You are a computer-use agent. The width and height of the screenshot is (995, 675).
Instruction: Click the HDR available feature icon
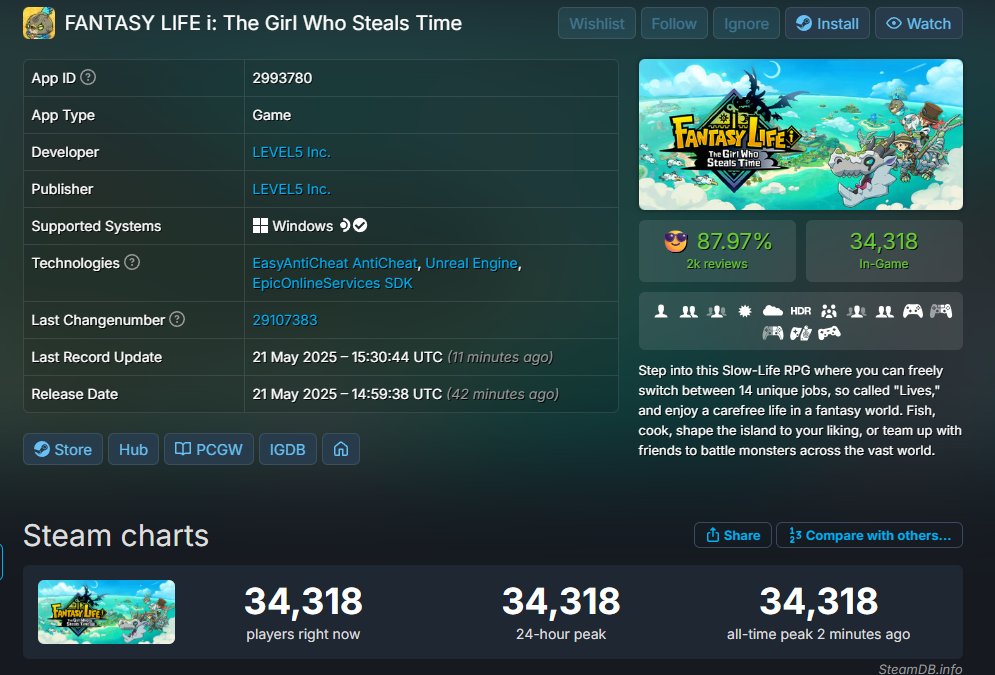point(800,311)
